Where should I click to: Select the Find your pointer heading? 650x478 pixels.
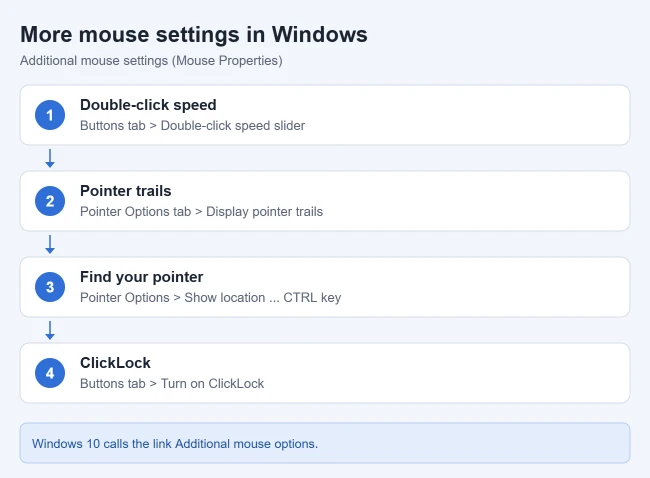click(141, 277)
